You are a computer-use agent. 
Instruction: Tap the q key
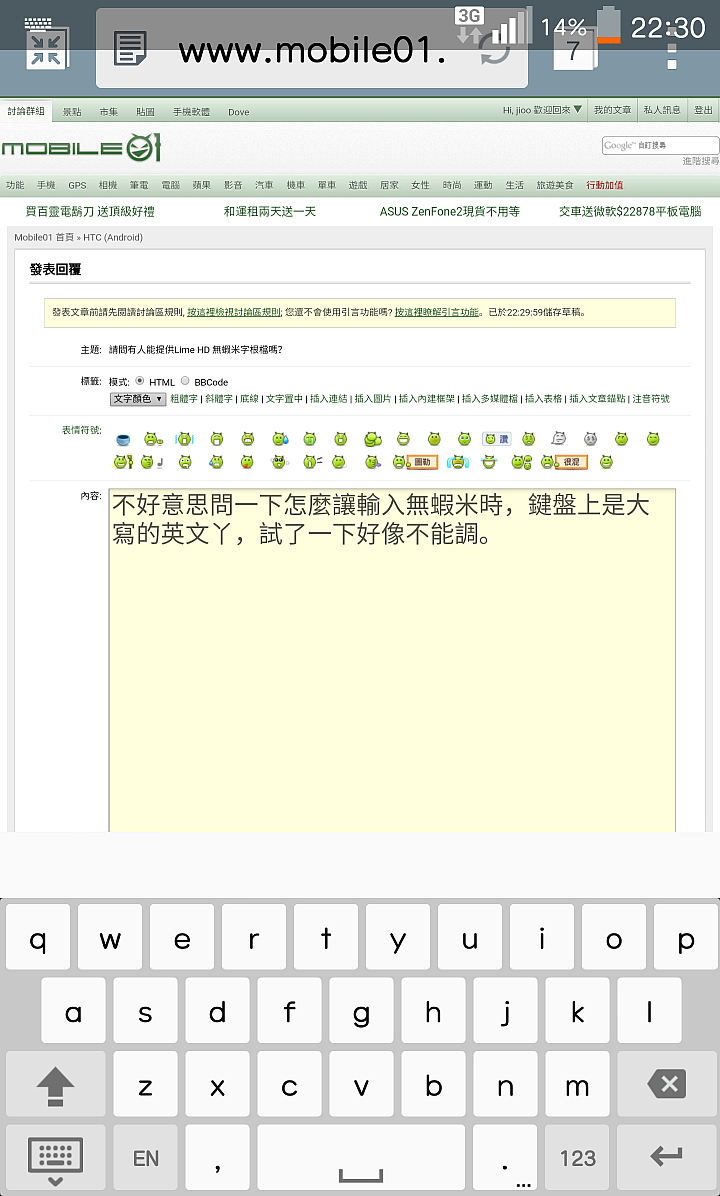tap(37, 937)
